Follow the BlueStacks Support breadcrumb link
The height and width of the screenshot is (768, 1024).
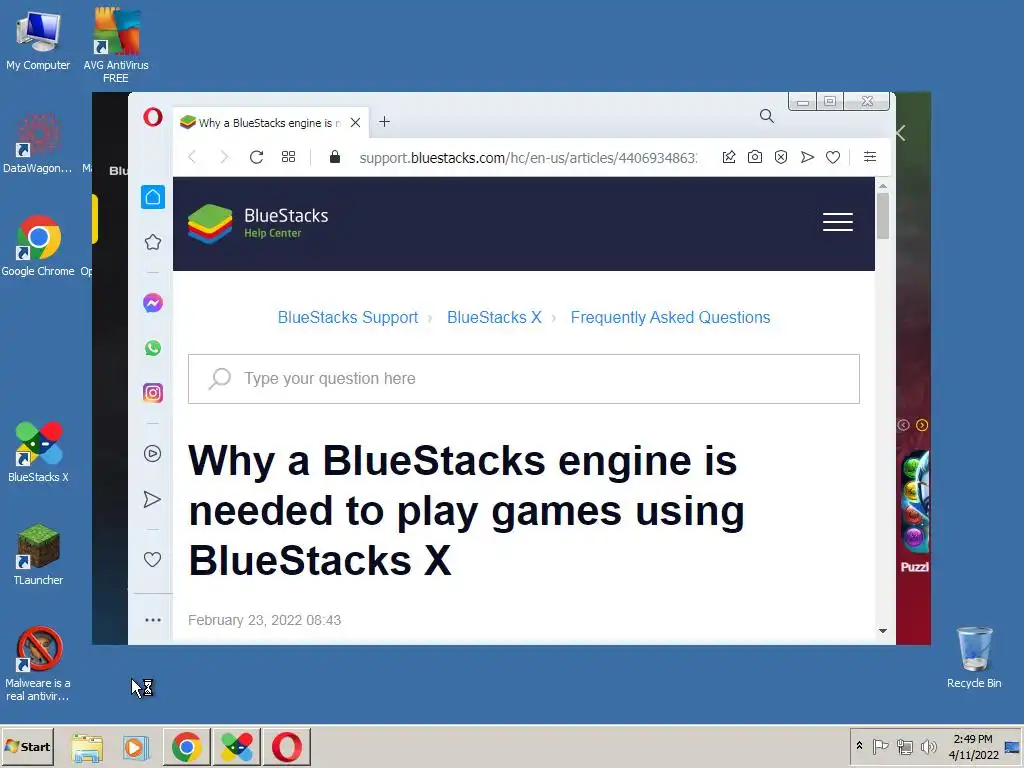click(347, 317)
